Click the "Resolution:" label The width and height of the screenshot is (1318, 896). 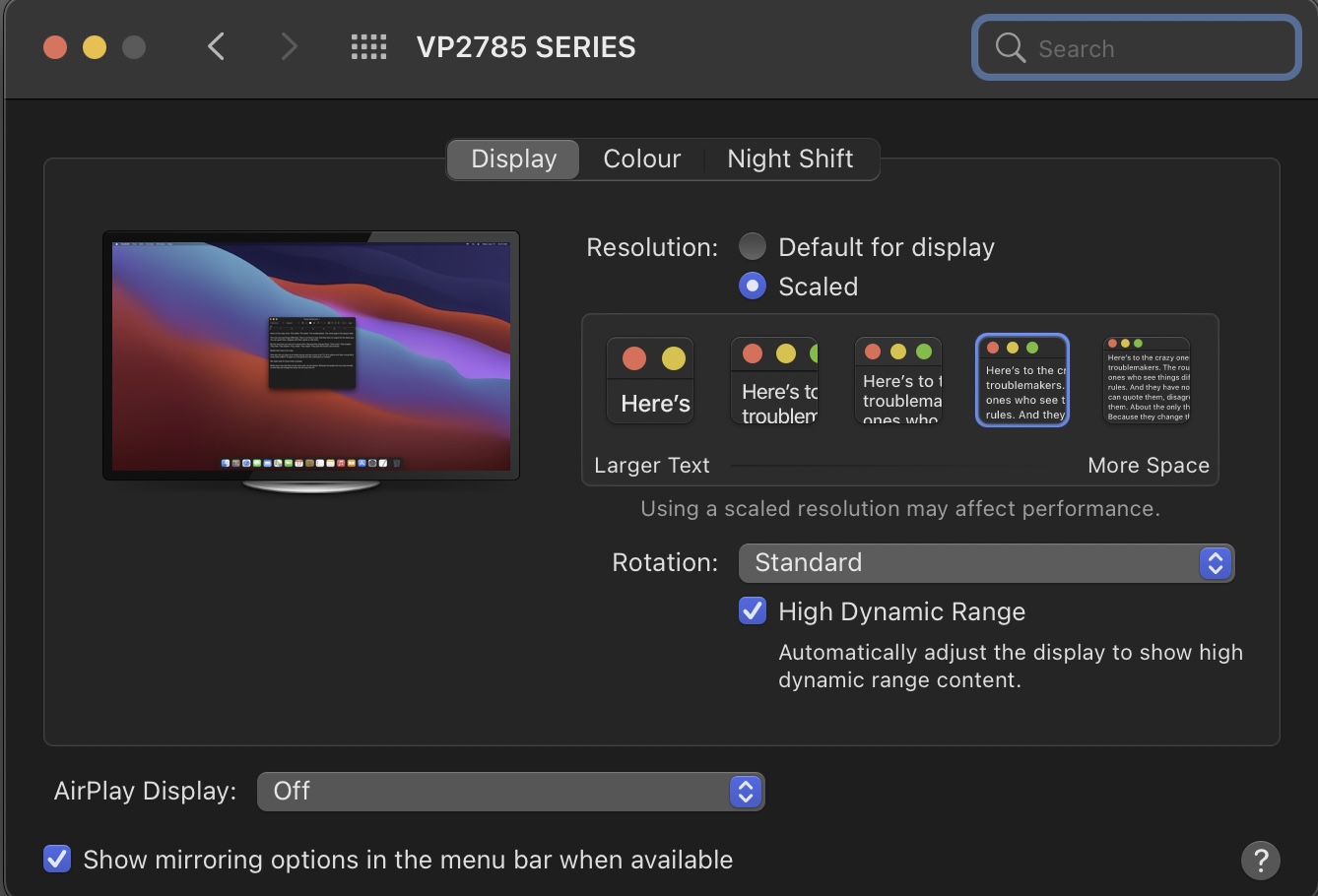coord(652,247)
